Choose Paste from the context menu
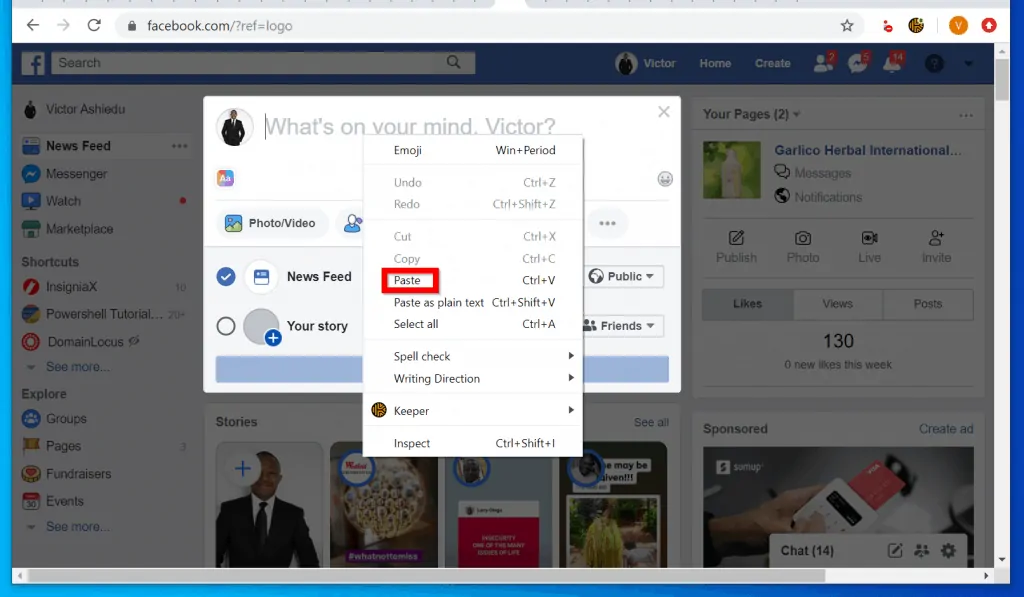This screenshot has width=1024, height=597. (473, 280)
